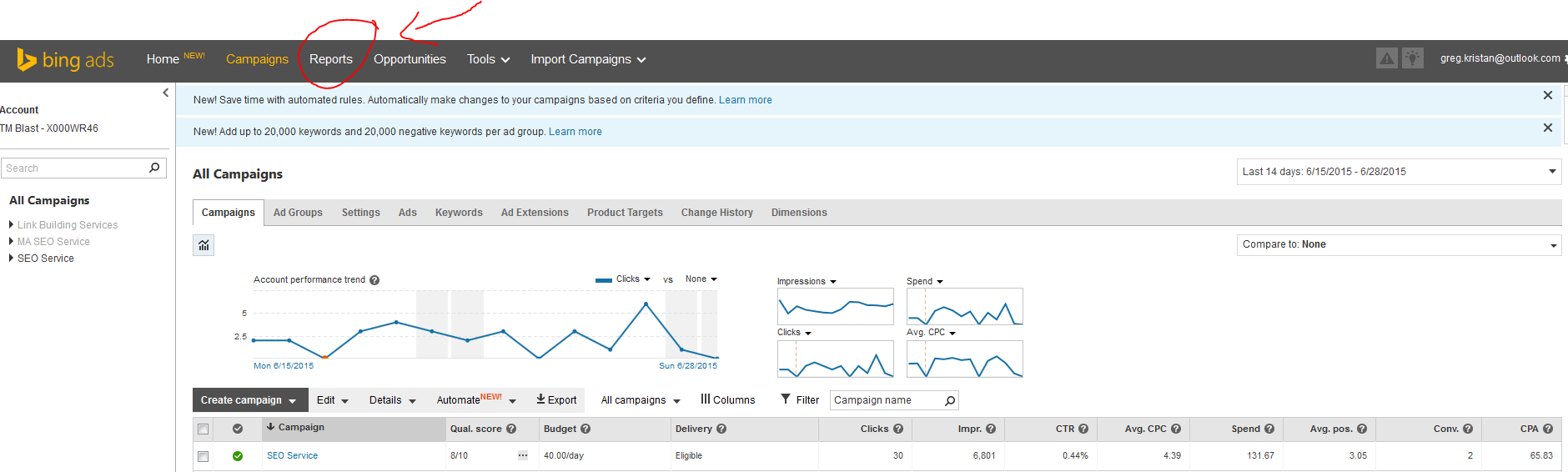Click the Impr. column help icon
The image size is (1568, 472).
pos(991,429)
